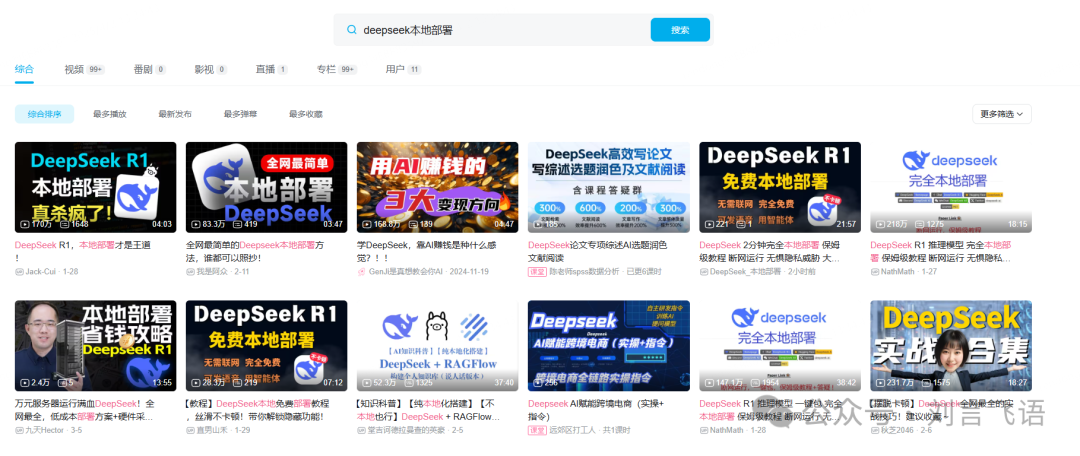Visit uploader 直男山禾's profile
Image resolution: width=1080 pixels, height=456 pixels.
214,430
